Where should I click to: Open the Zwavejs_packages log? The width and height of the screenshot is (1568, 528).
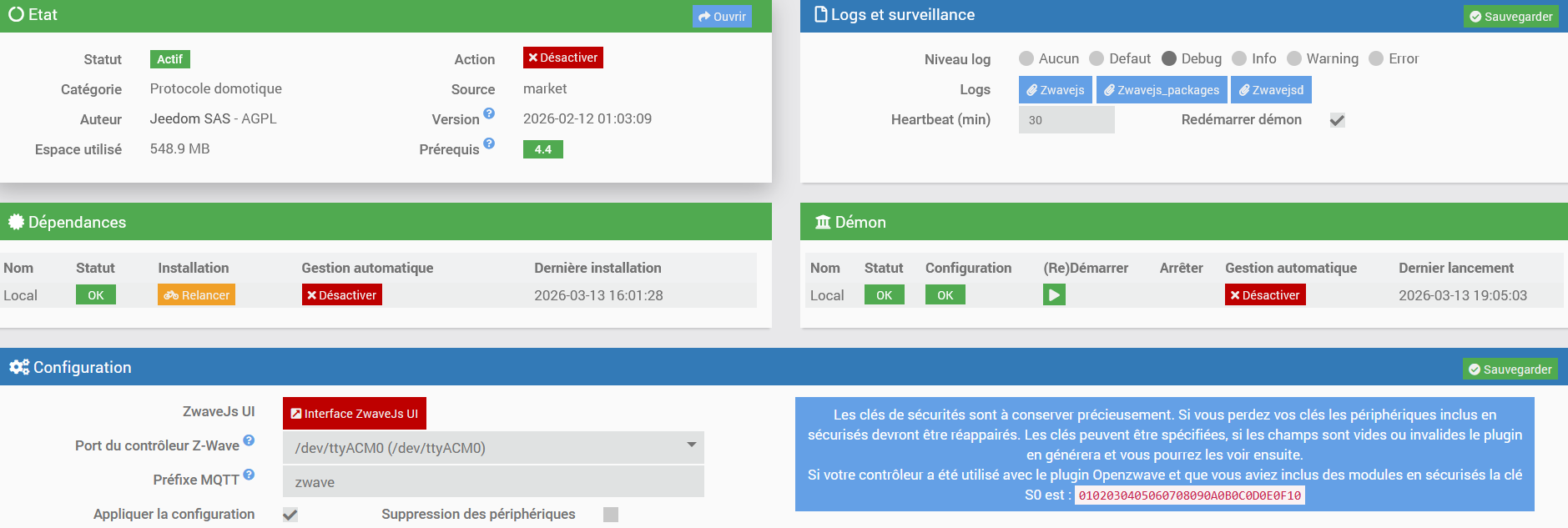tap(1162, 90)
